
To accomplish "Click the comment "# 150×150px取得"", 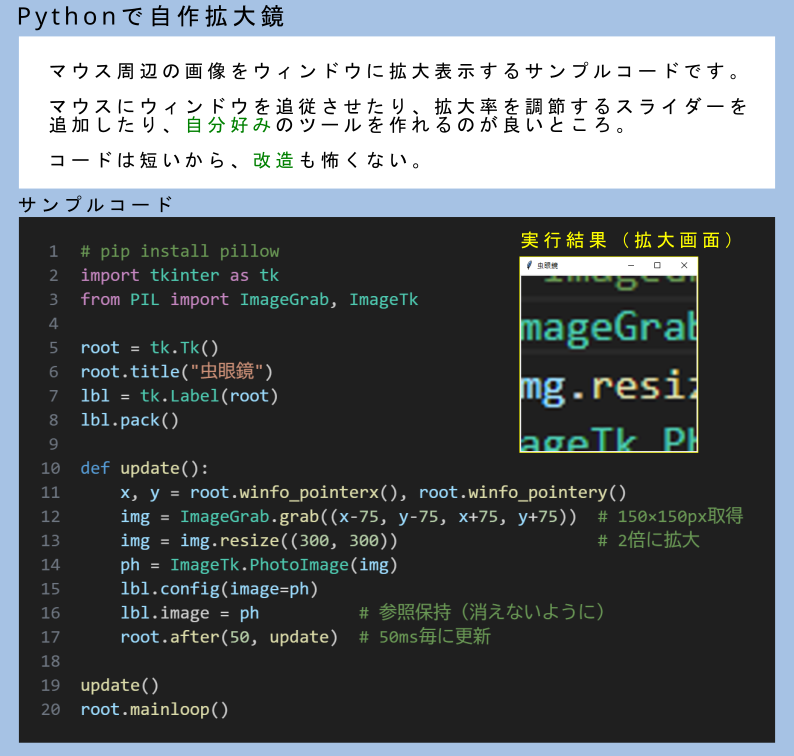I will [x=670, y=516].
